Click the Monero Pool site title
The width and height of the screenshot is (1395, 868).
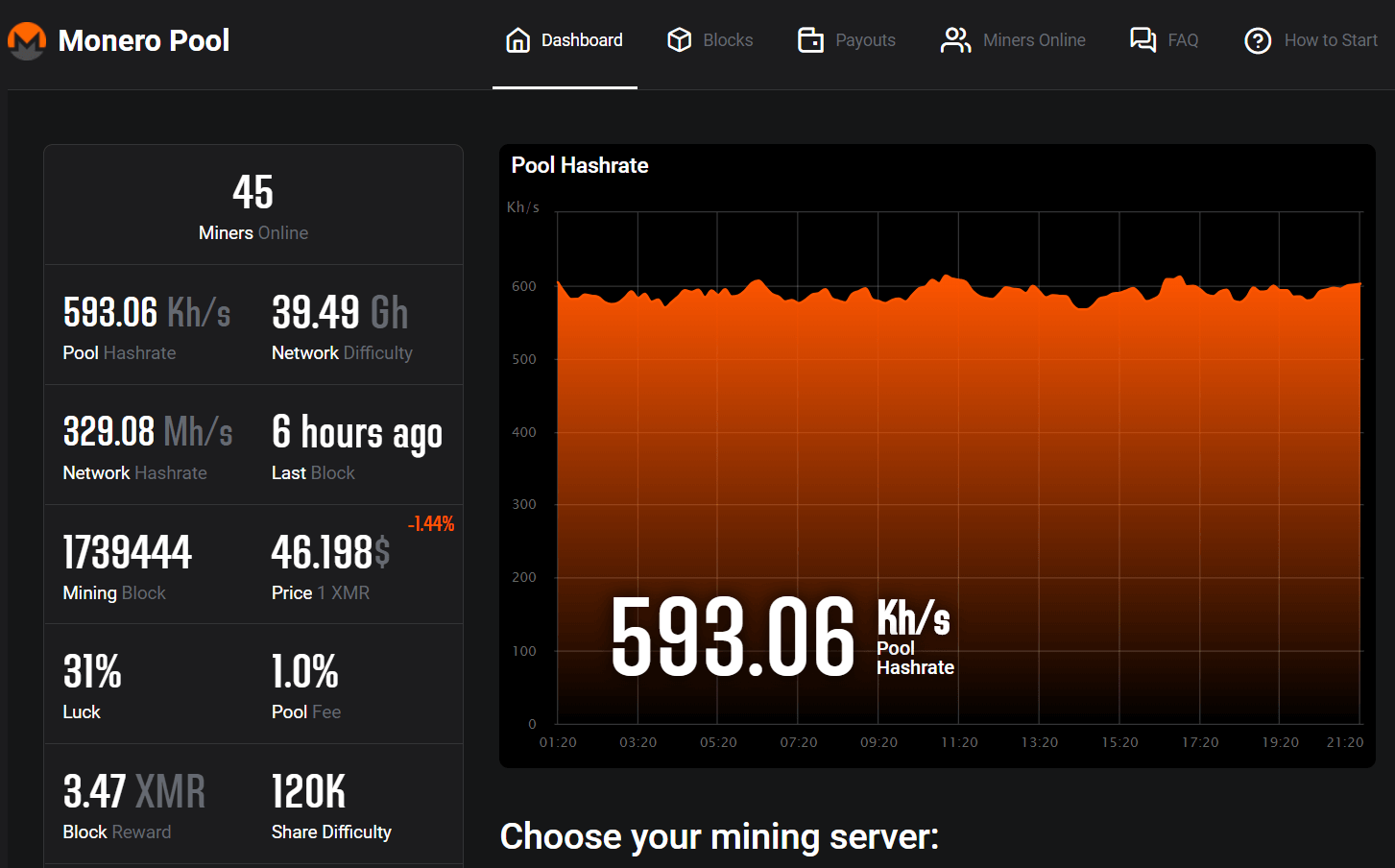144,40
